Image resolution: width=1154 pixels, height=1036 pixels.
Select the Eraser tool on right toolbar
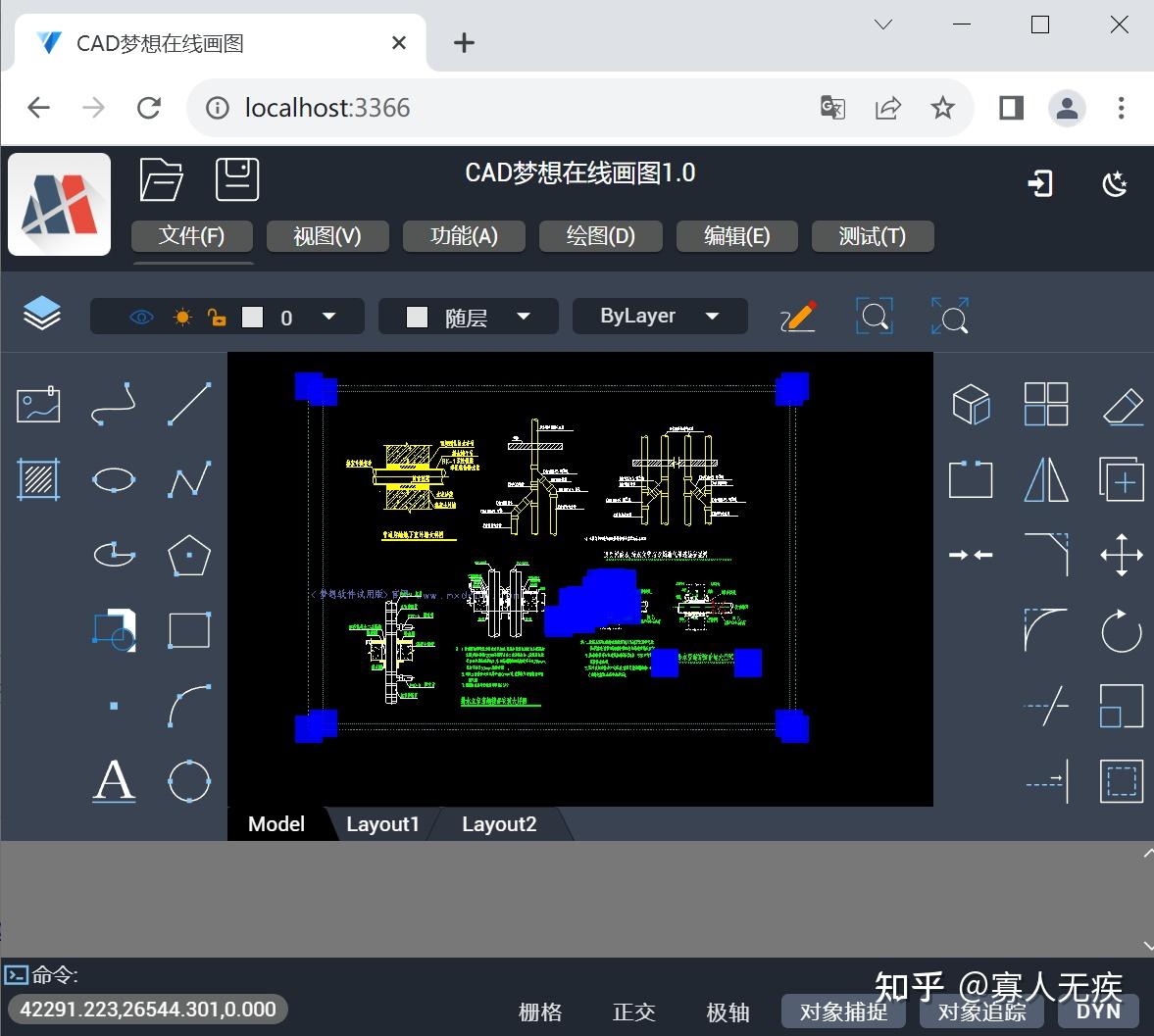point(1121,403)
